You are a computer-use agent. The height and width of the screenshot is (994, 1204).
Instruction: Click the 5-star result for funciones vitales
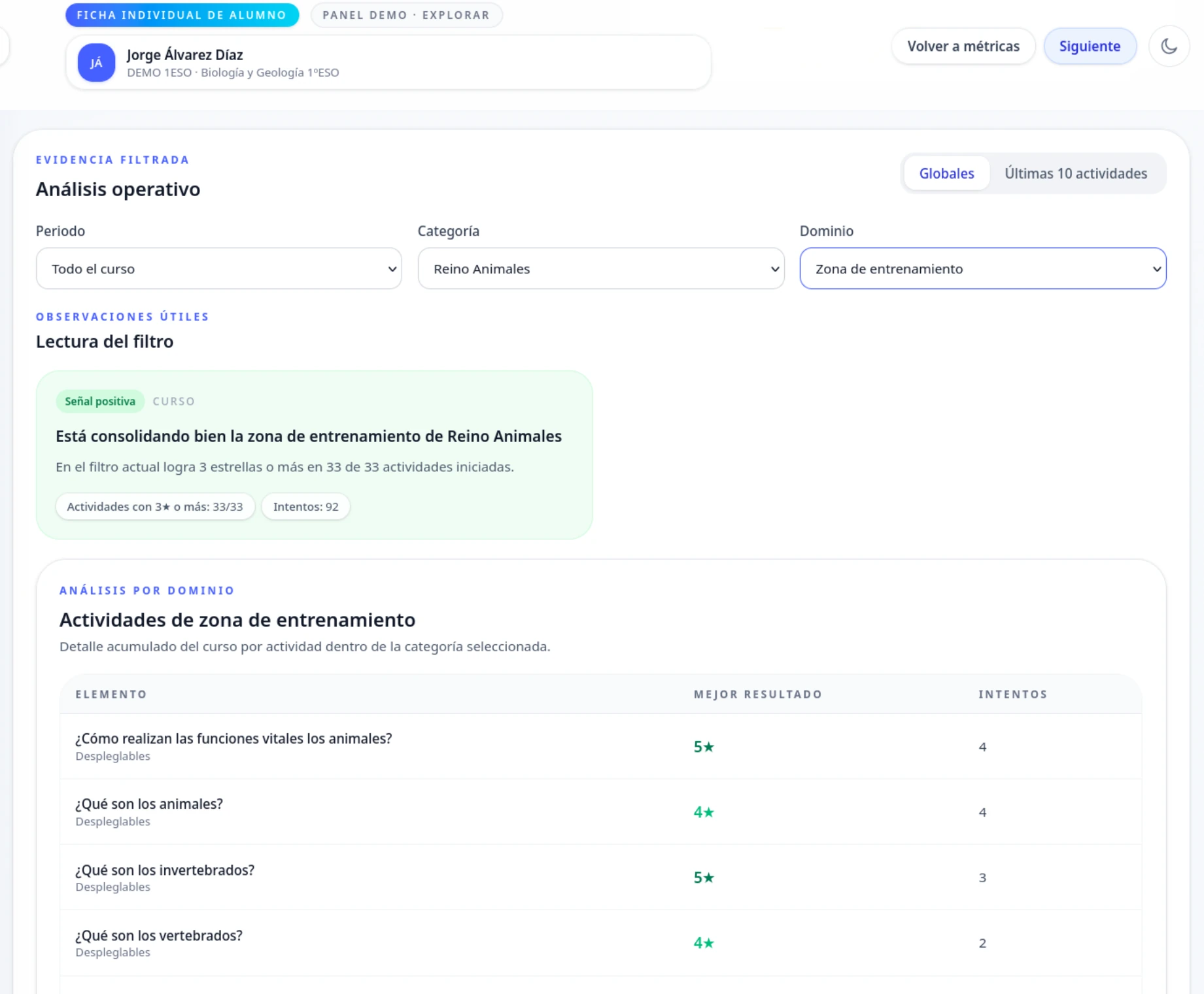click(x=704, y=747)
